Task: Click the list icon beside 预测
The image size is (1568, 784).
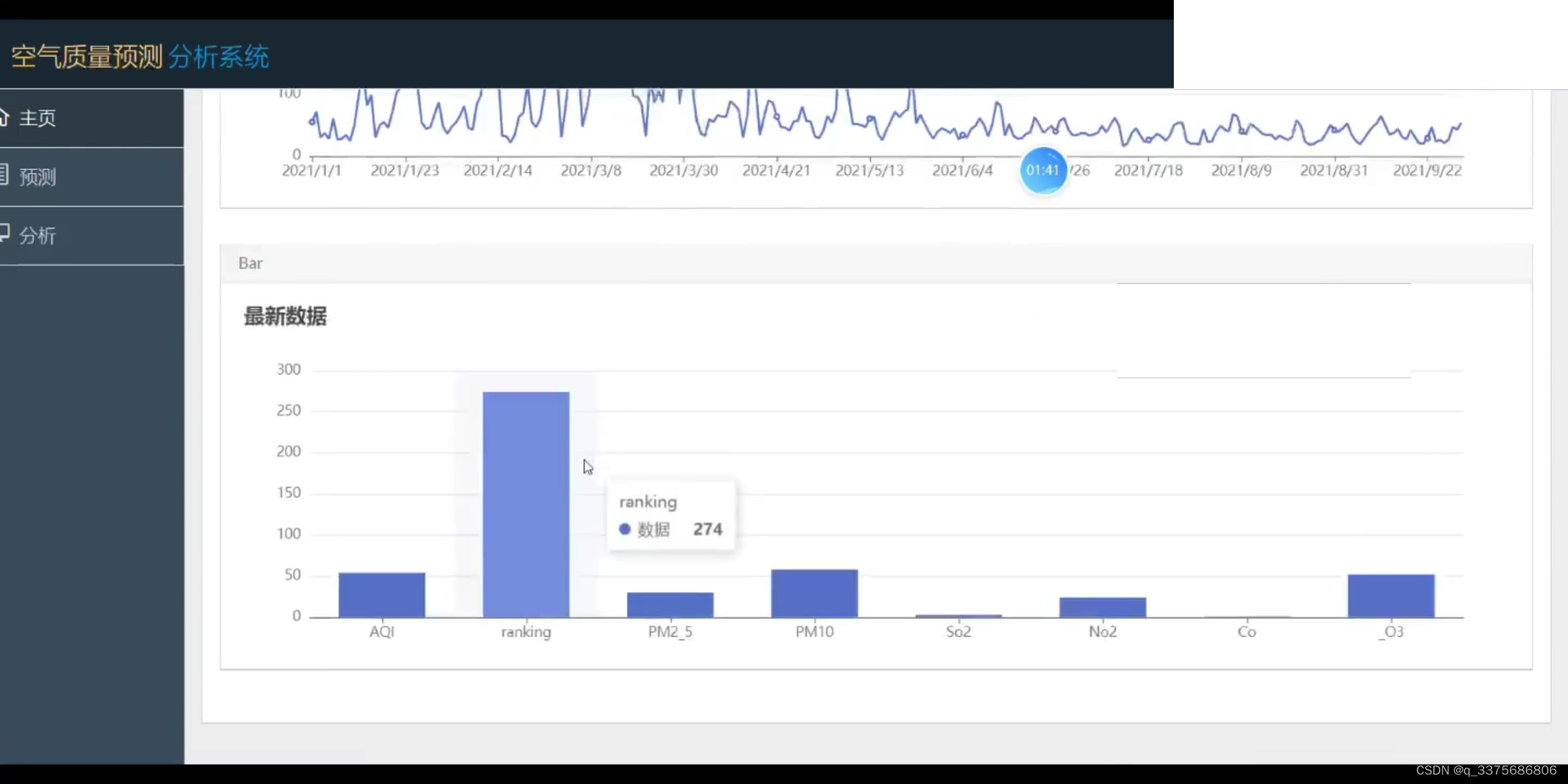Action: (4, 175)
